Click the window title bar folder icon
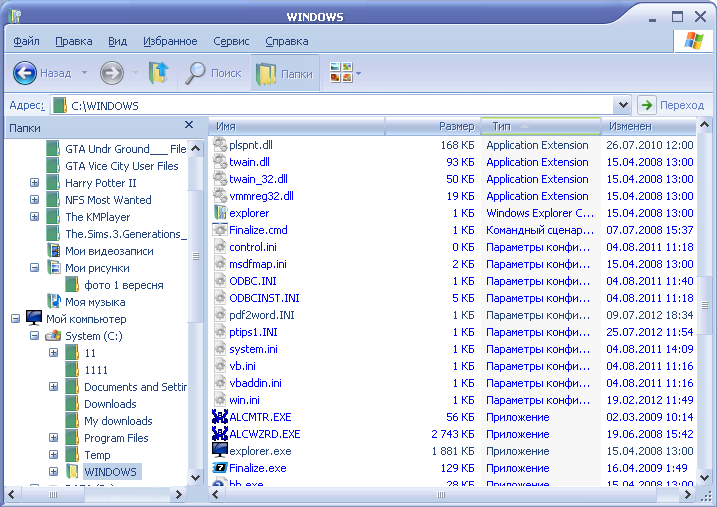Screen dimensions: 717x507 (x=15, y=16)
